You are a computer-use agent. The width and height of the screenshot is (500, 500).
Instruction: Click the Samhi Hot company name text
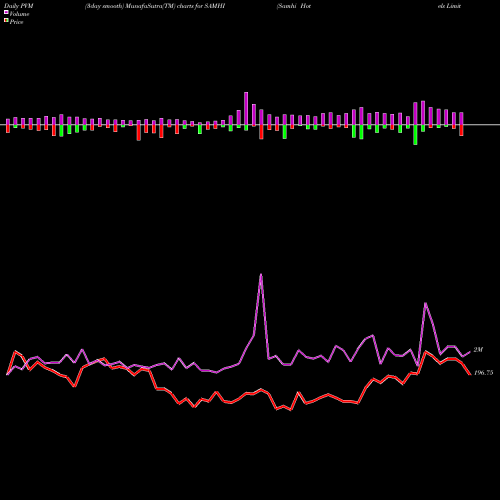click(x=294, y=6)
